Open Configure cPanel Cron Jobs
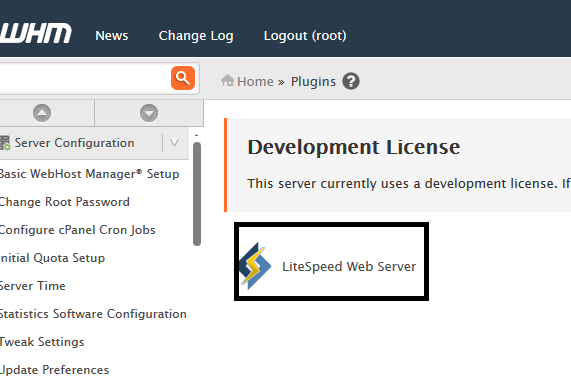Screen dimensions: 571x379 [77, 230]
